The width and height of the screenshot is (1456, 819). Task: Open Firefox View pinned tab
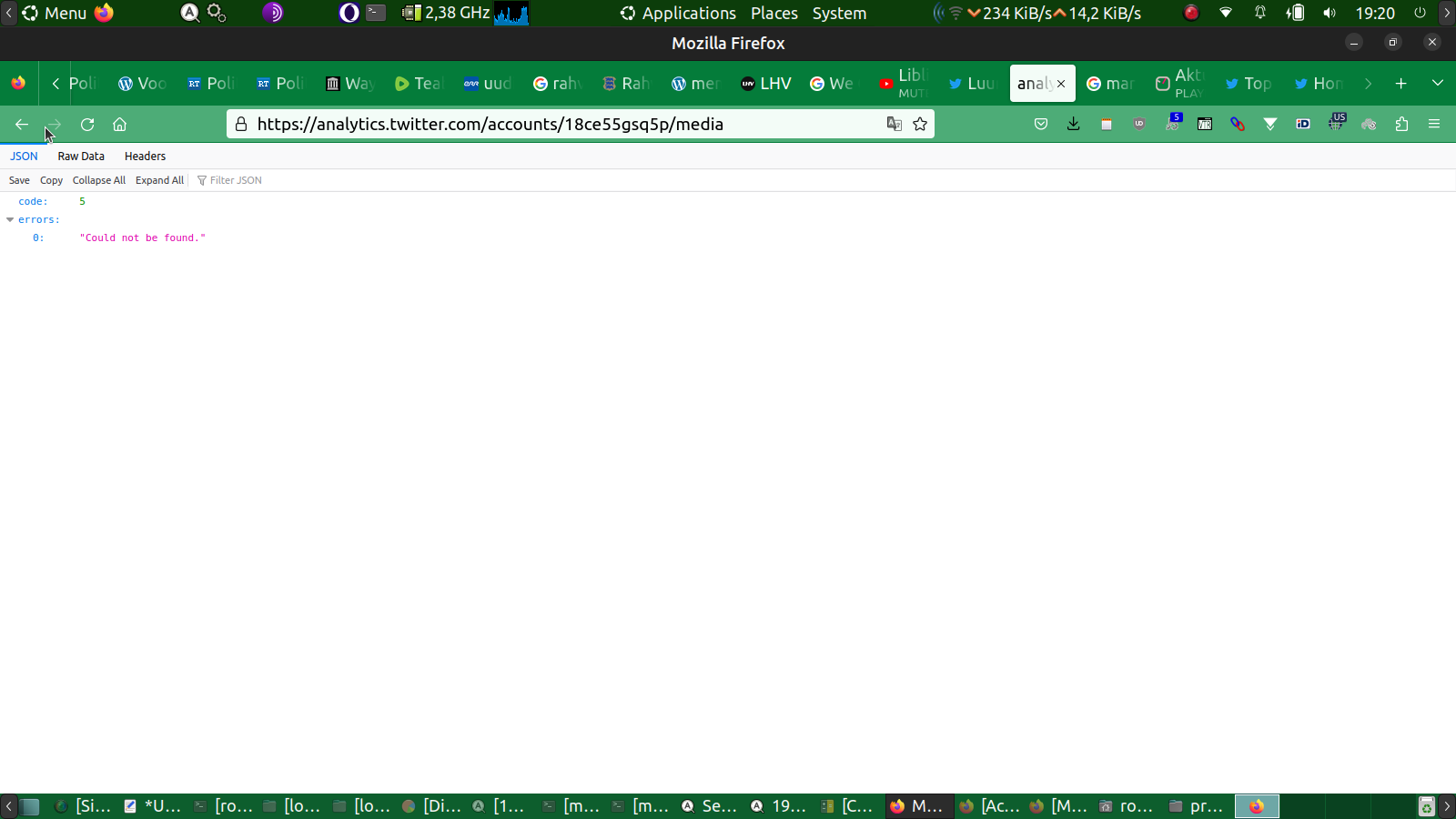[18, 84]
